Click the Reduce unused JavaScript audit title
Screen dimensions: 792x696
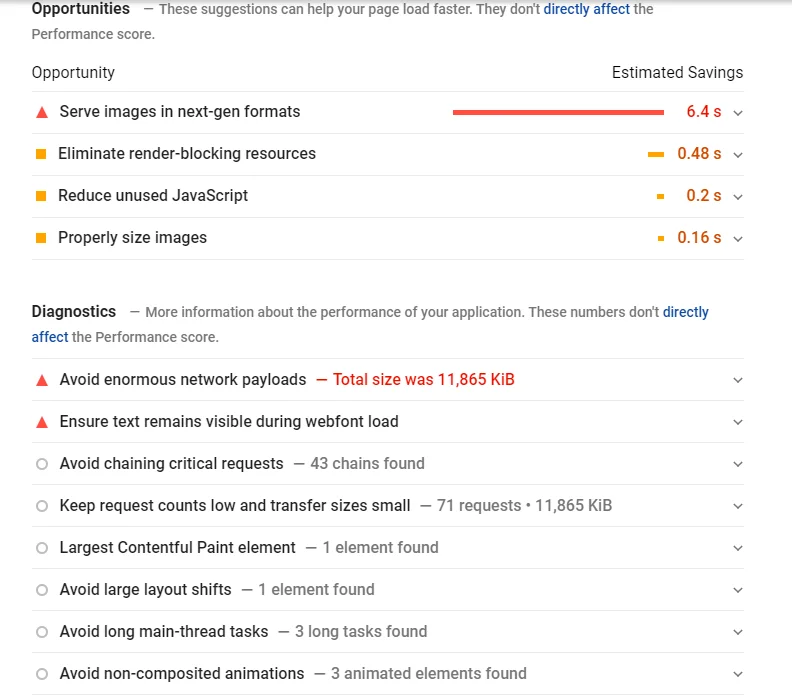153,196
